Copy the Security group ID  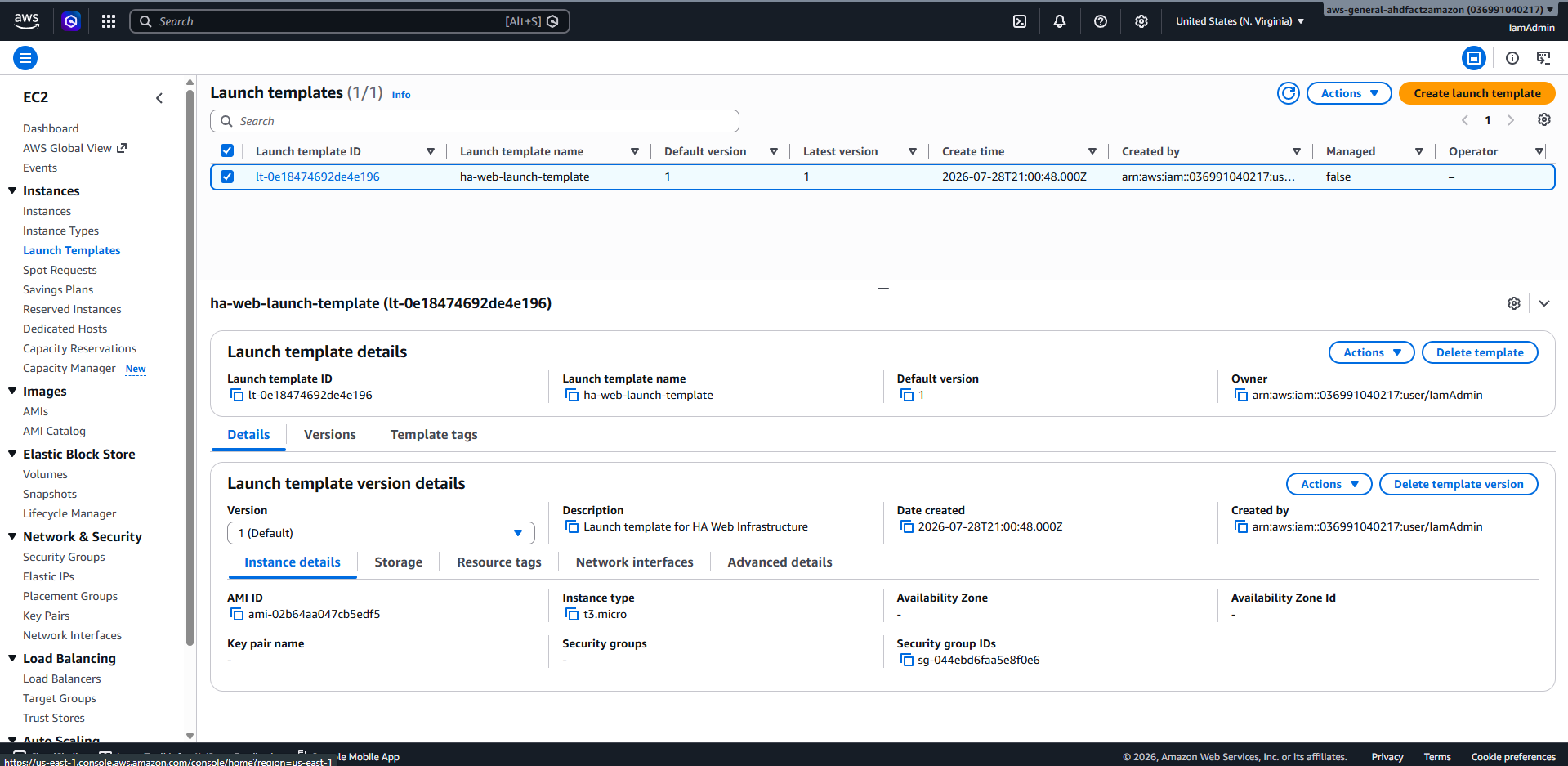907,661
